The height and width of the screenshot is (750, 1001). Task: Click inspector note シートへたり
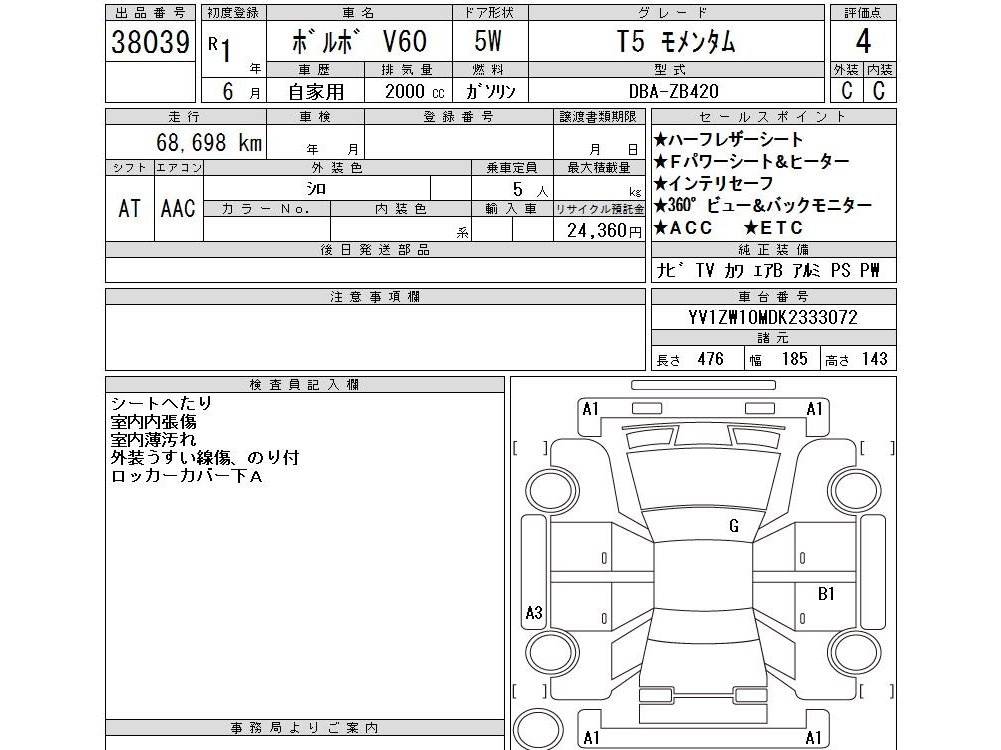point(161,403)
